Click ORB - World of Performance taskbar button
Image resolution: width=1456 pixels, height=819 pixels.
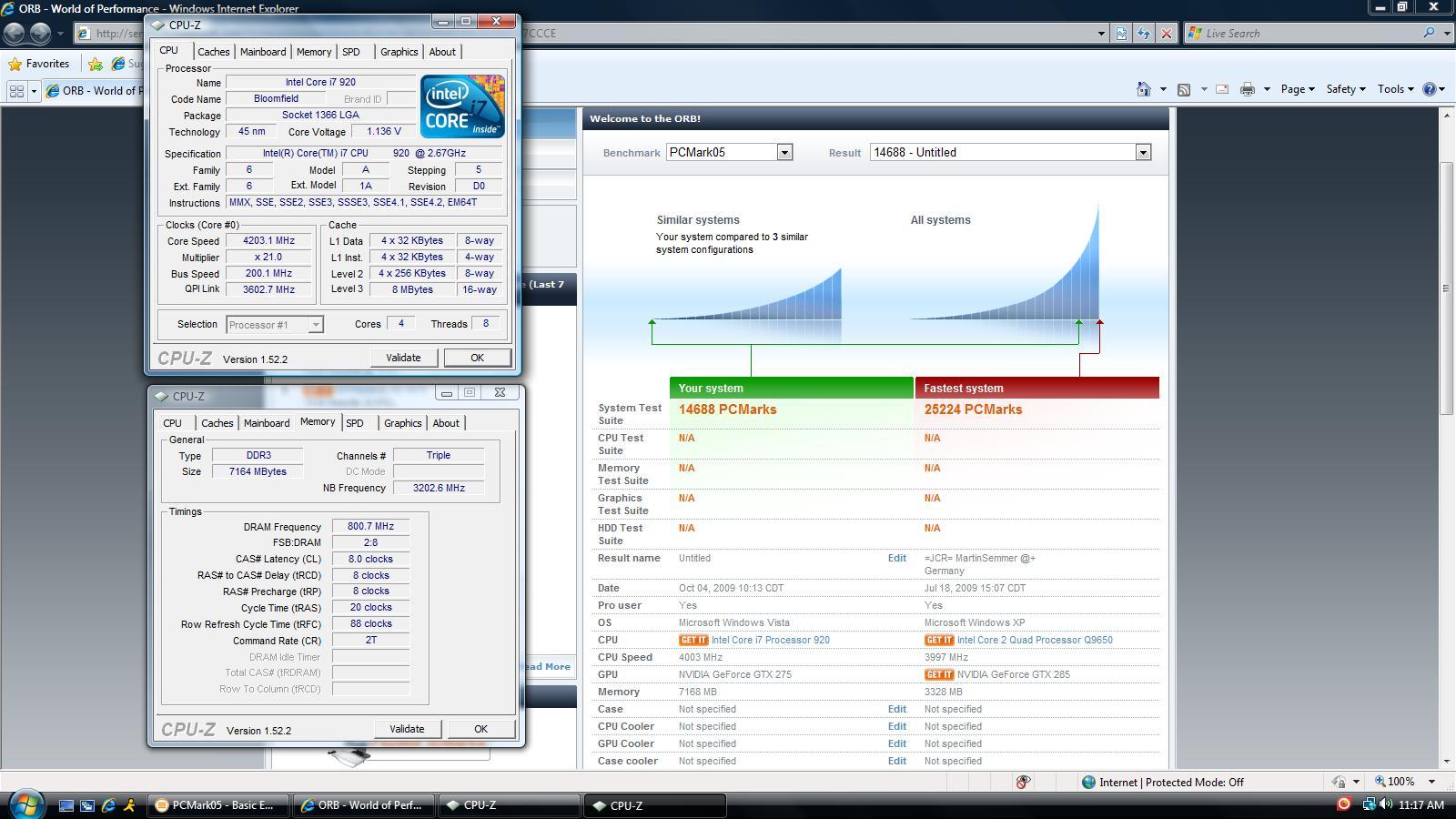click(362, 805)
